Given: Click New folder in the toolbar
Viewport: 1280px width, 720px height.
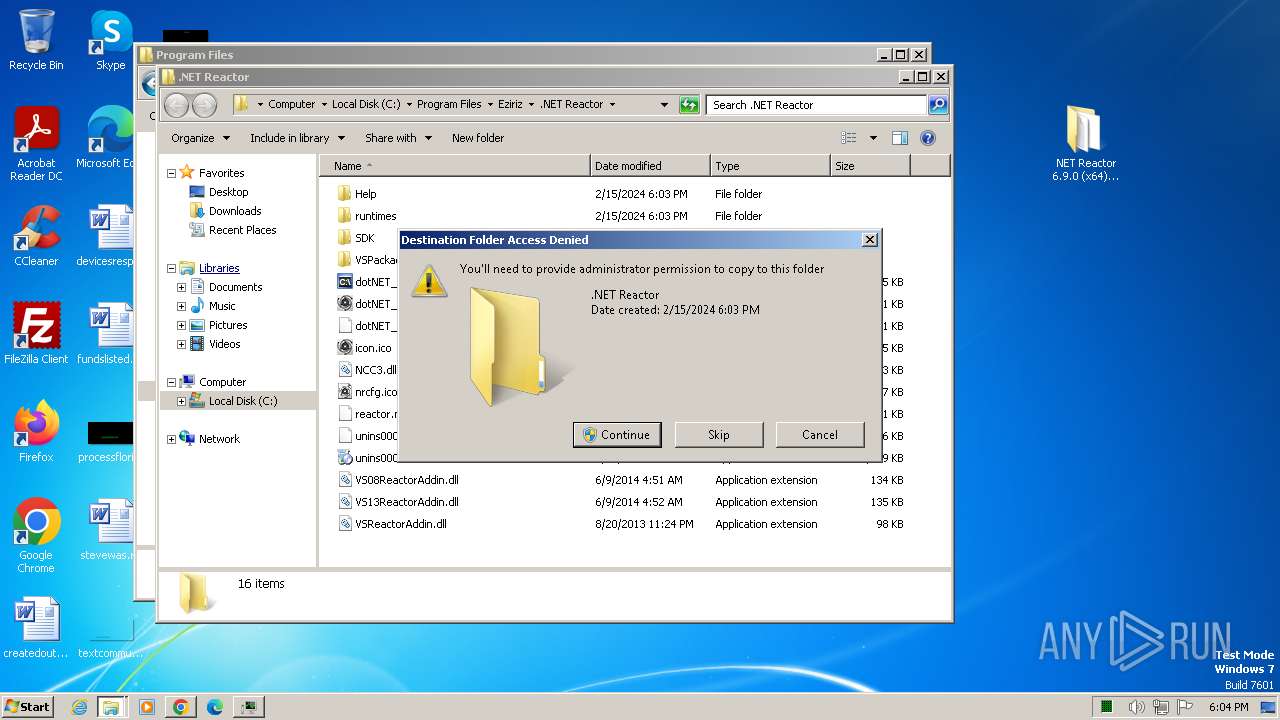Looking at the screenshot, I should pos(478,138).
